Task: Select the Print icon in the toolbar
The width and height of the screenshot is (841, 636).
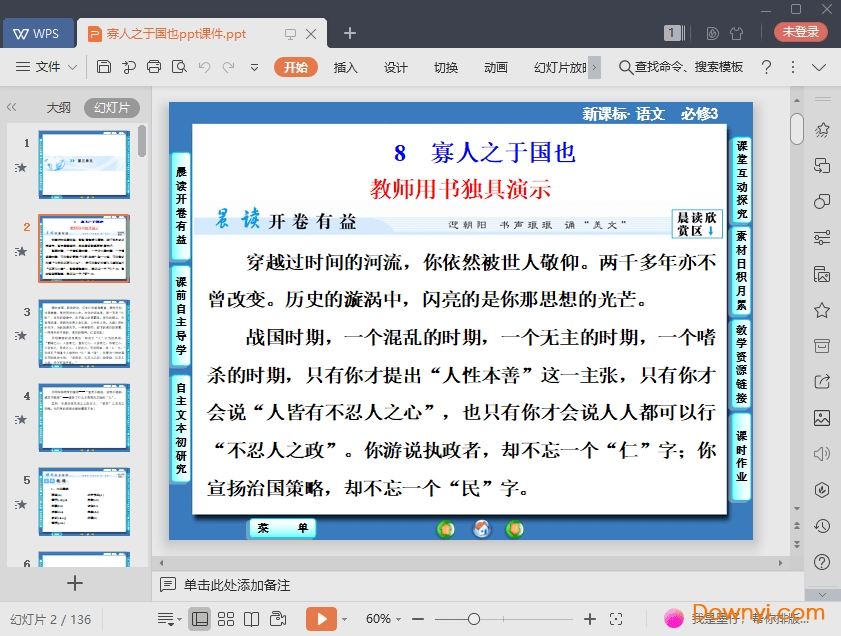Action: (x=153, y=67)
